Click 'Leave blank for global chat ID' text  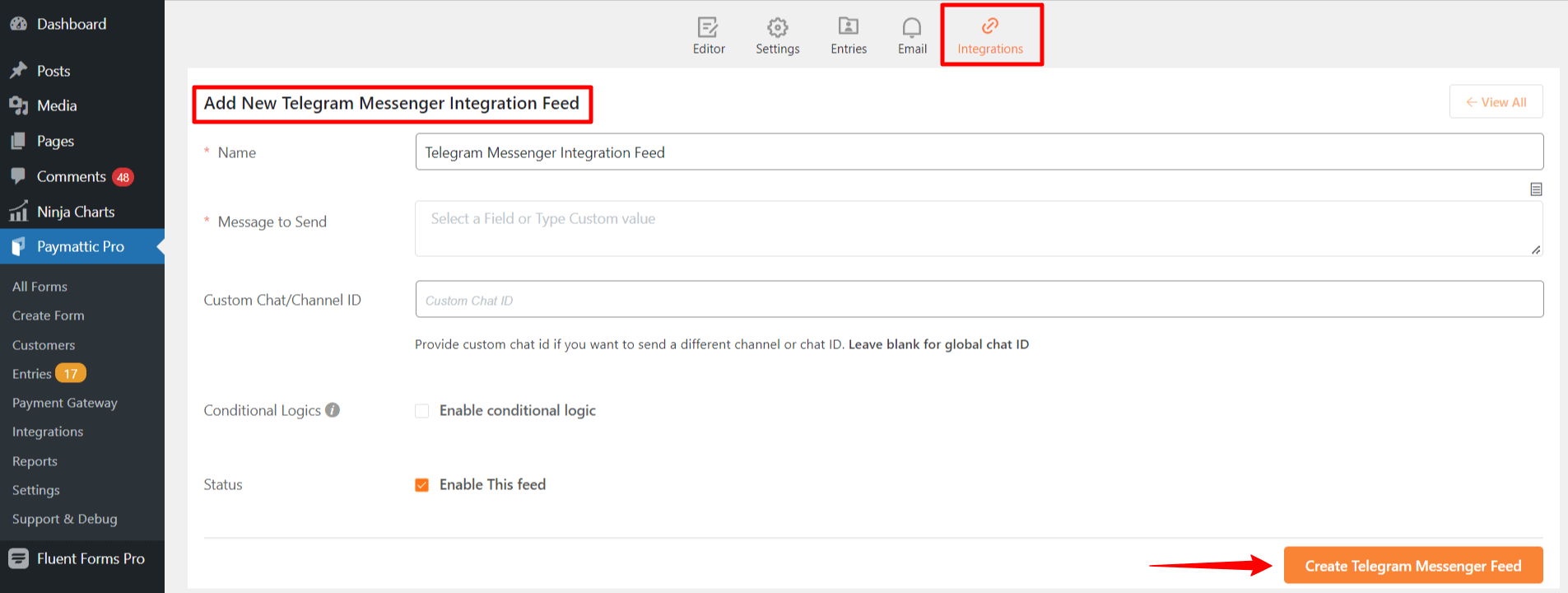click(x=938, y=344)
